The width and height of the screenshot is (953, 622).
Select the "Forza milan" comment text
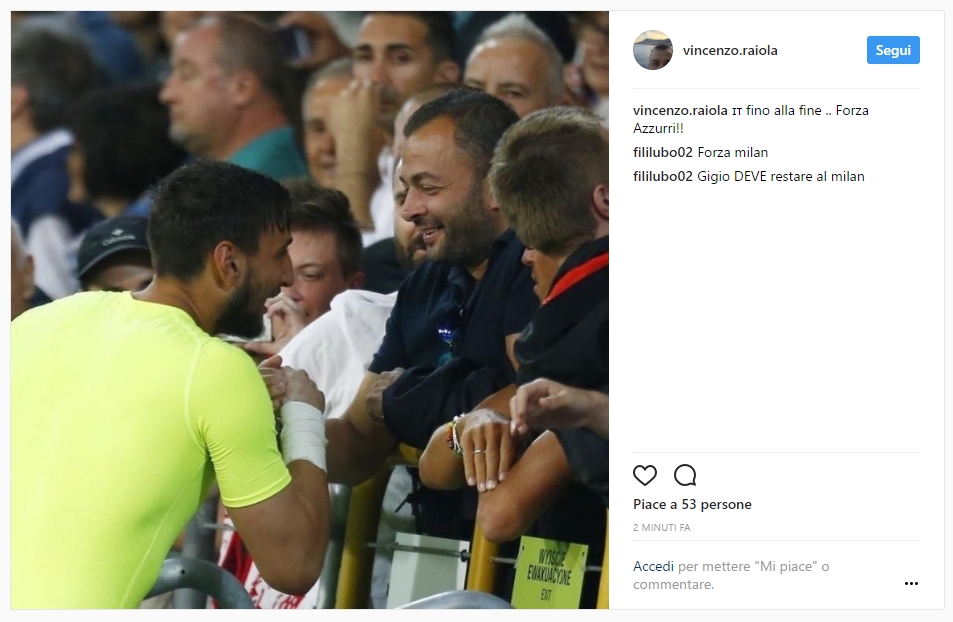click(732, 152)
